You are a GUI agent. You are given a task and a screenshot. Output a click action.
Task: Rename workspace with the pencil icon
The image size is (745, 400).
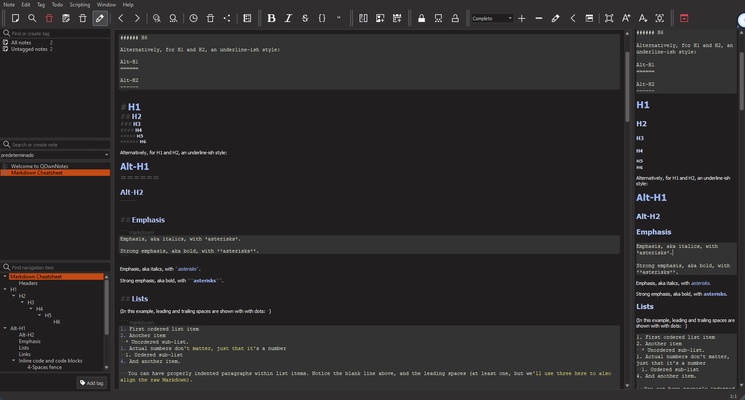(x=555, y=18)
